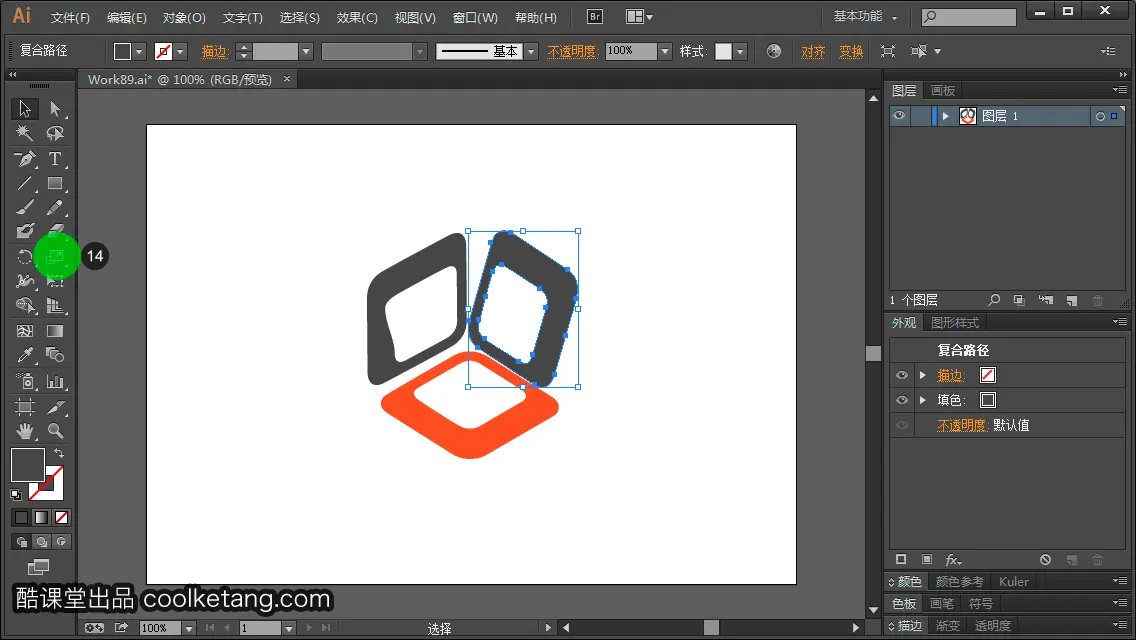1136x640 pixels.
Task: Select the Artboard tool
Action: pos(25,407)
